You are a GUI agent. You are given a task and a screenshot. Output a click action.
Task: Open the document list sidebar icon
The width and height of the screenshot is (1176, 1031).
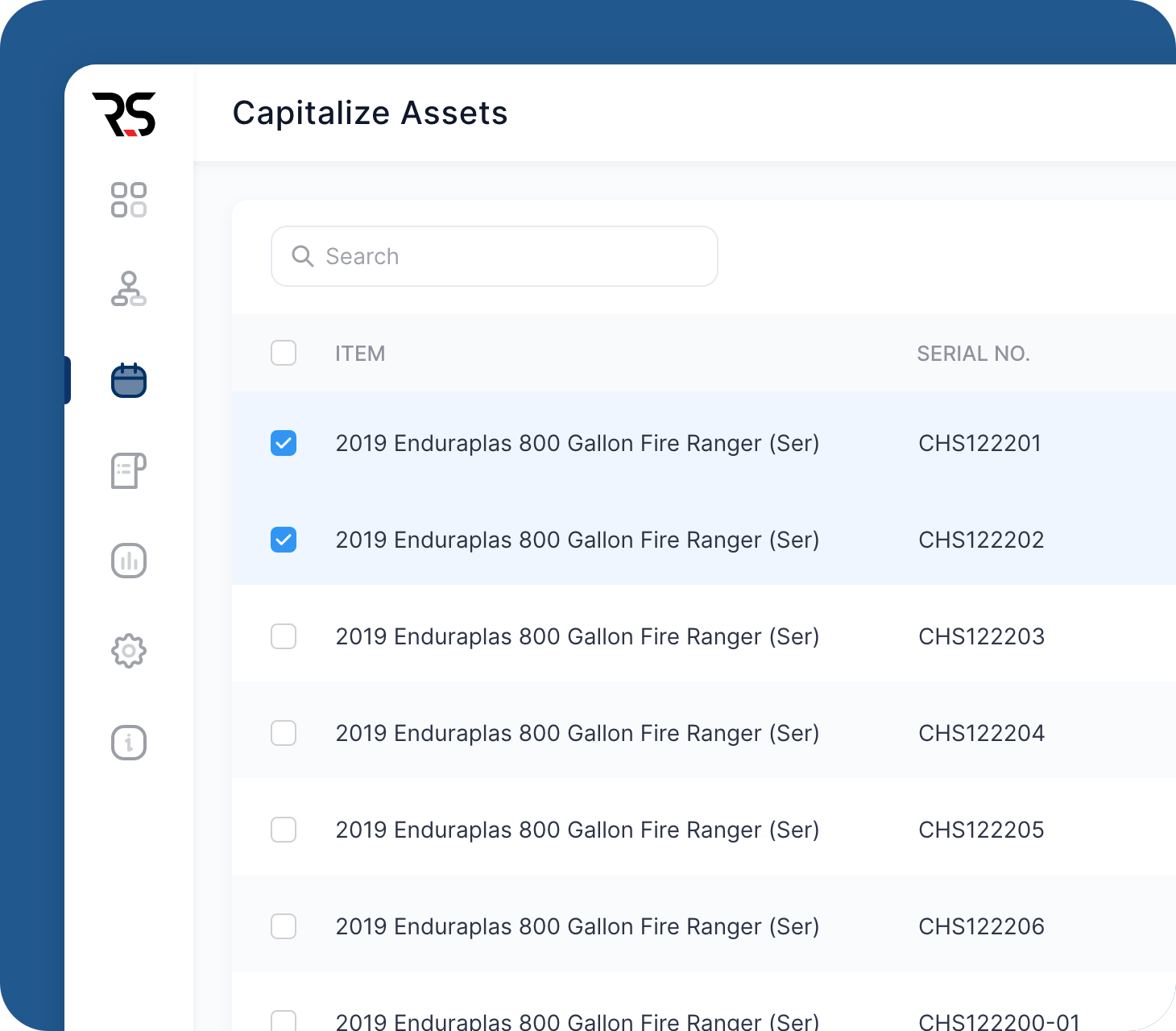[129, 470]
